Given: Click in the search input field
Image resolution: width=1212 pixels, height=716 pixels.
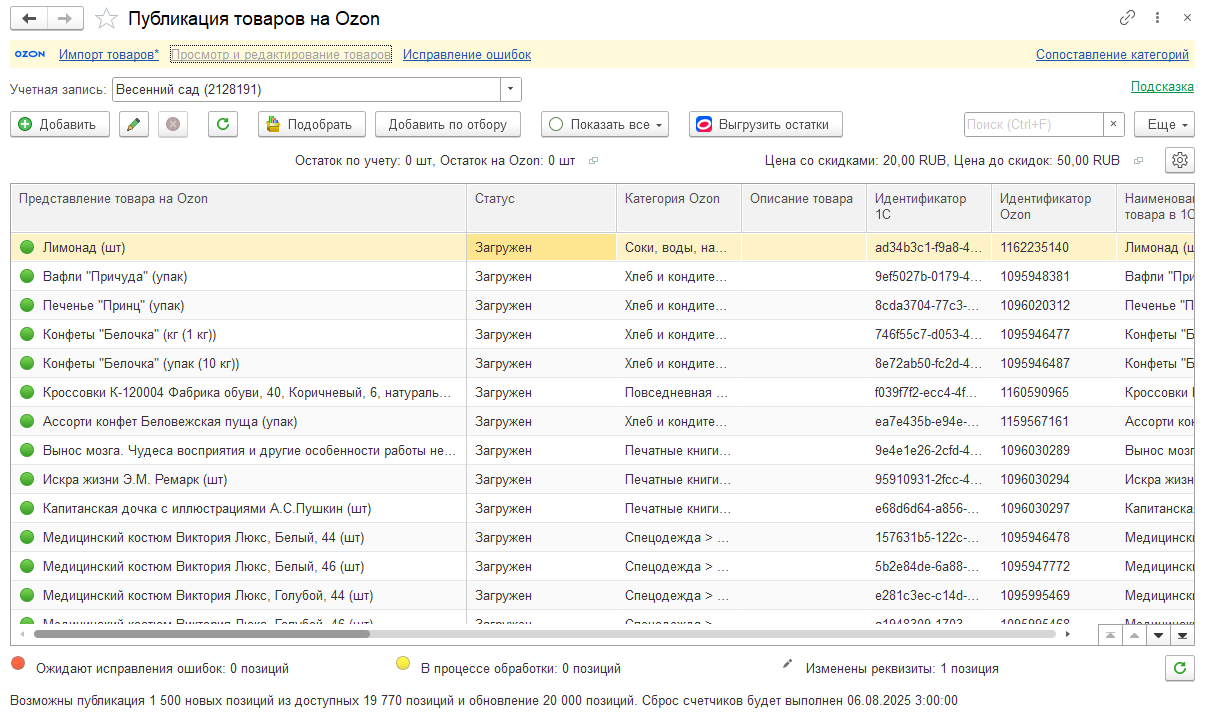Looking at the screenshot, I should pyautogui.click(x=1033, y=124).
